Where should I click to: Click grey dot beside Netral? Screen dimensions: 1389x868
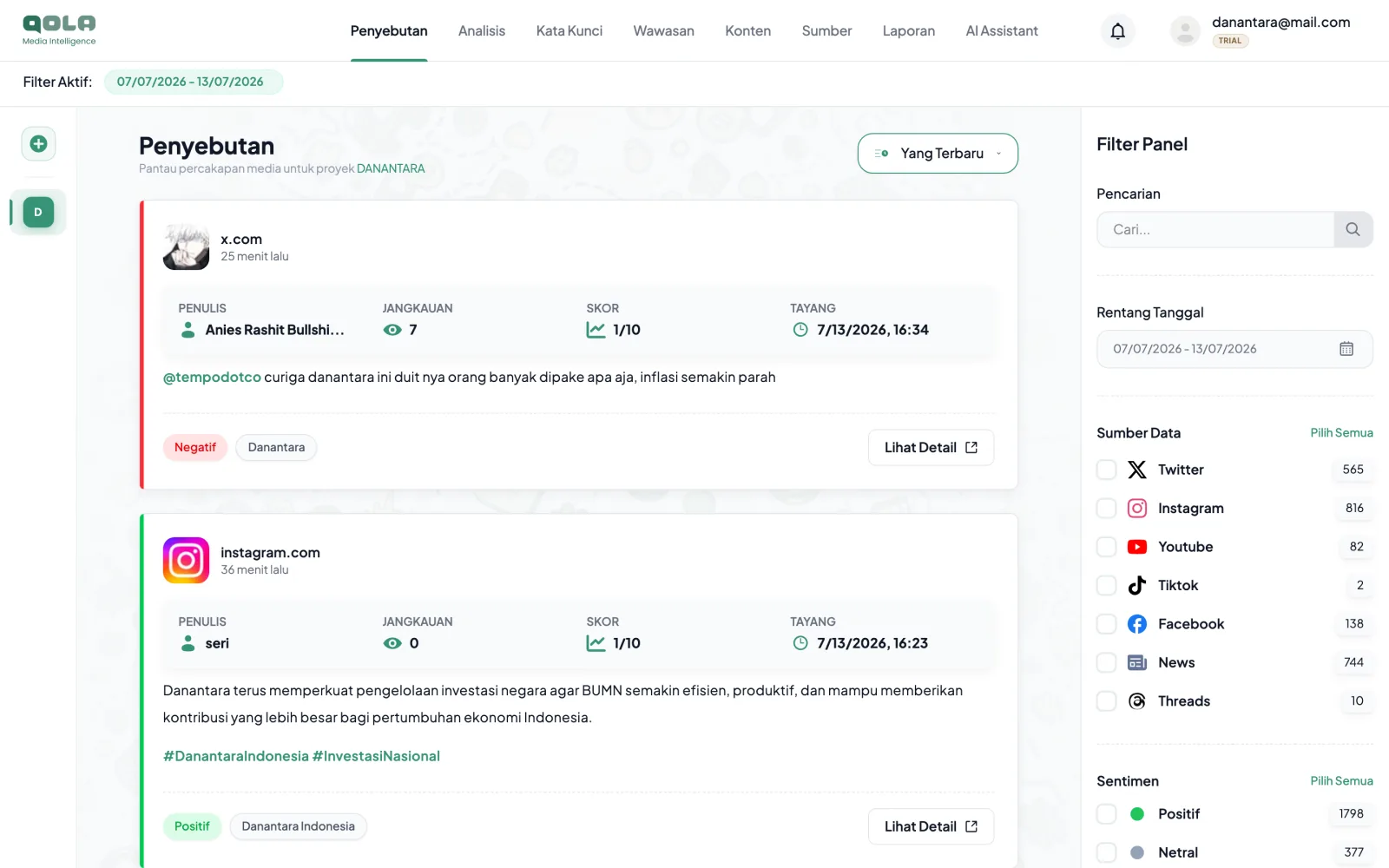pos(1137,852)
